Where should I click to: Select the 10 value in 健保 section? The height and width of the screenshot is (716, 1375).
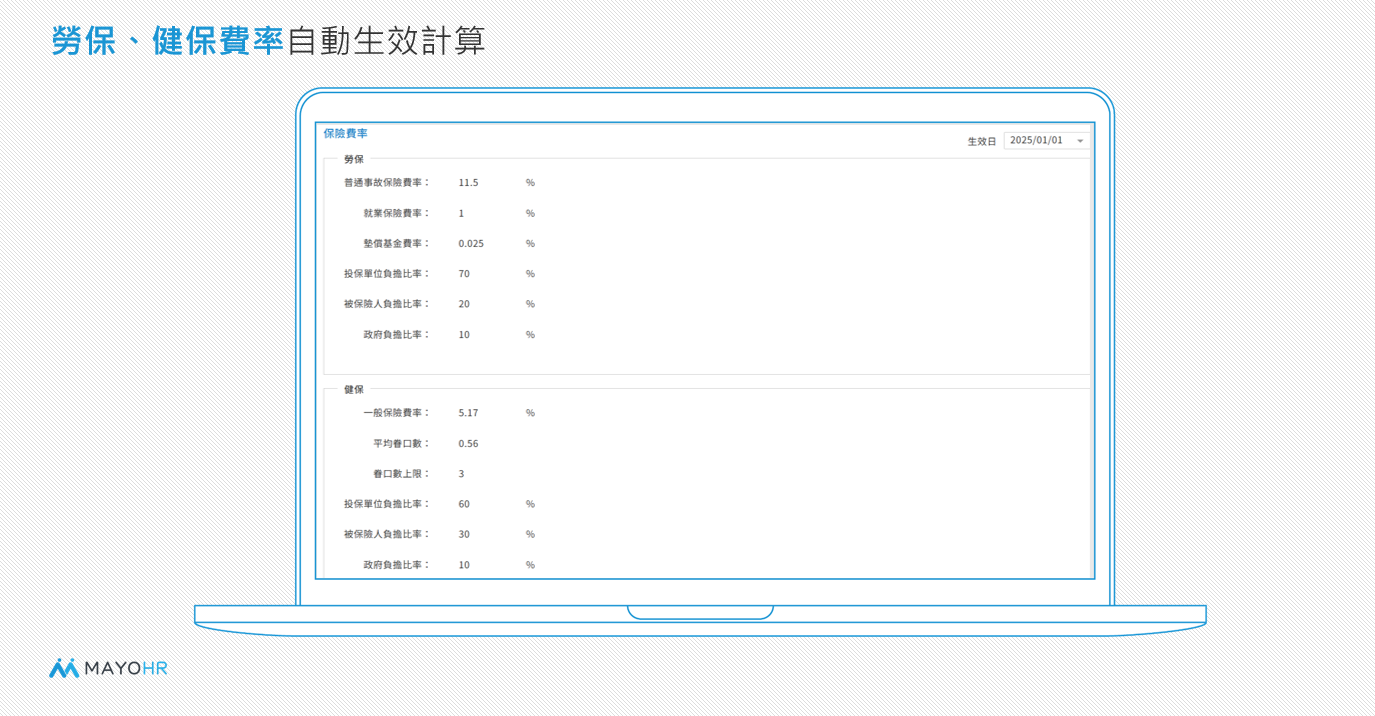(x=464, y=565)
